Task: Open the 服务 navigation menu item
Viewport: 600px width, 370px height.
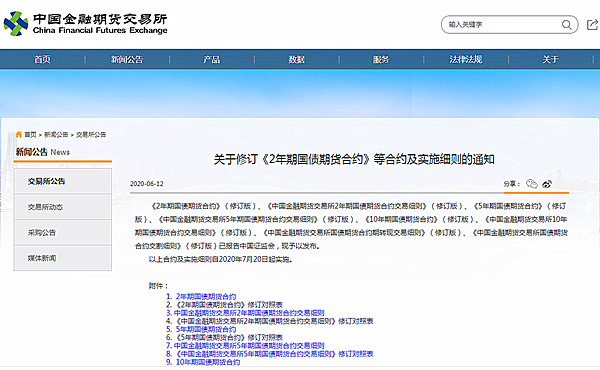Action: tap(381, 59)
